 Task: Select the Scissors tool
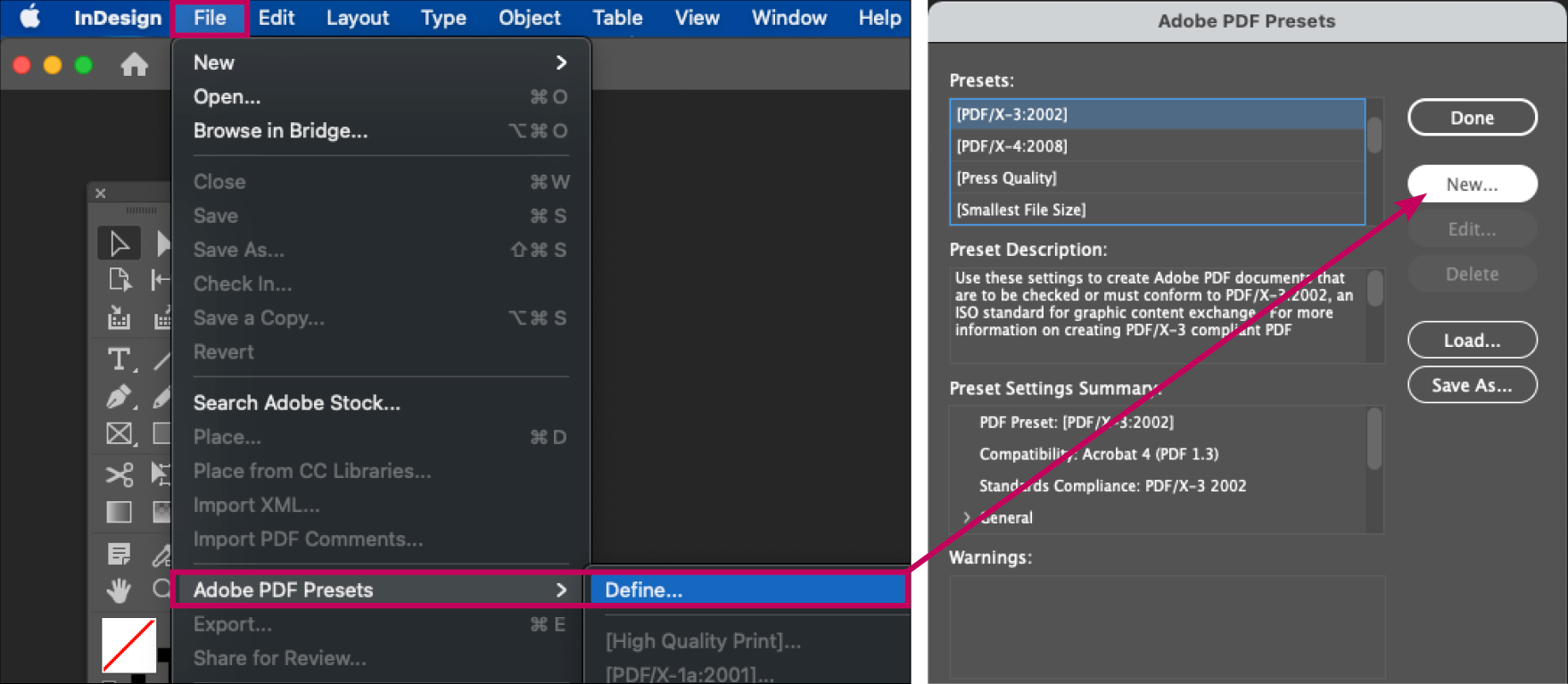pos(119,474)
